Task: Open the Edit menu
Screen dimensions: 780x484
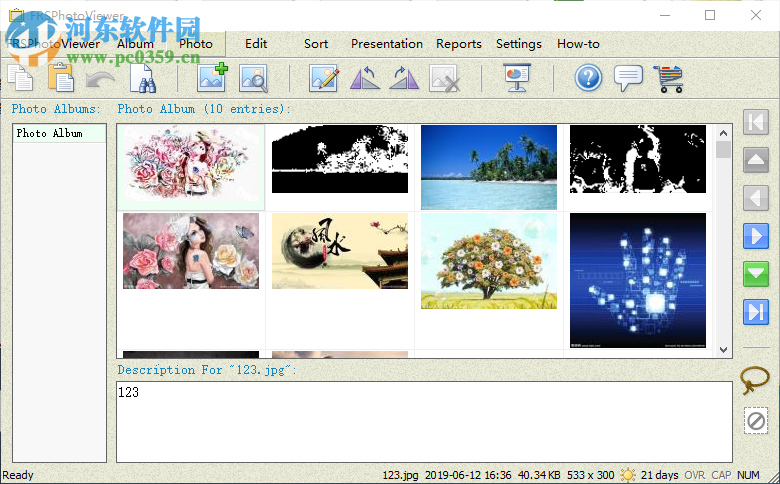Action: tap(256, 44)
